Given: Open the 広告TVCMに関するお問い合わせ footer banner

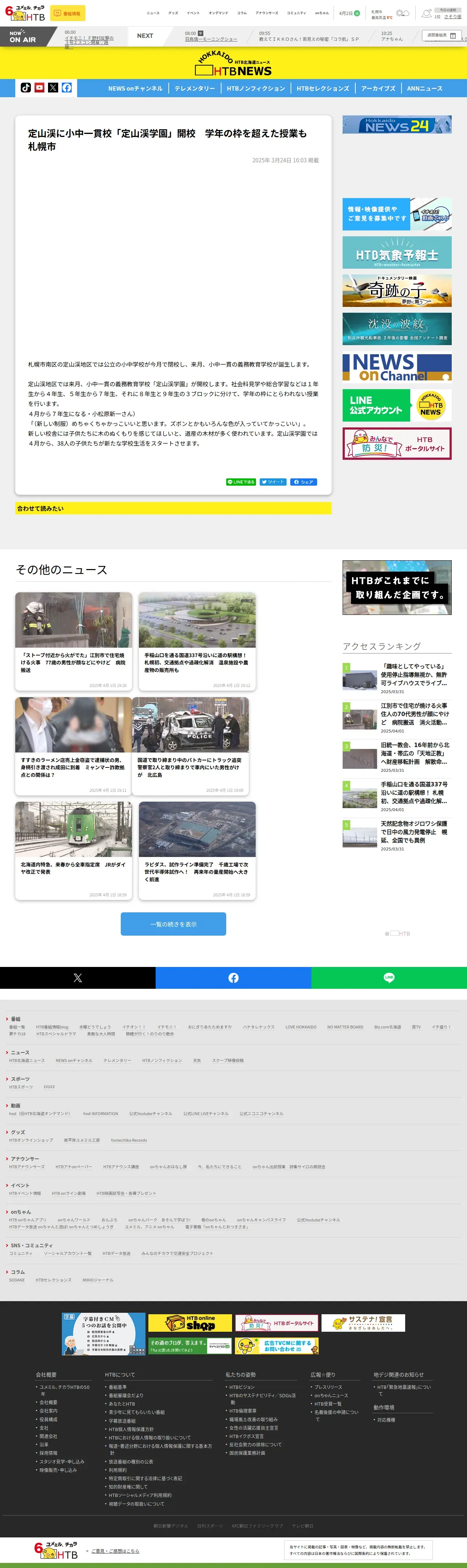Looking at the screenshot, I should 277,1346.
